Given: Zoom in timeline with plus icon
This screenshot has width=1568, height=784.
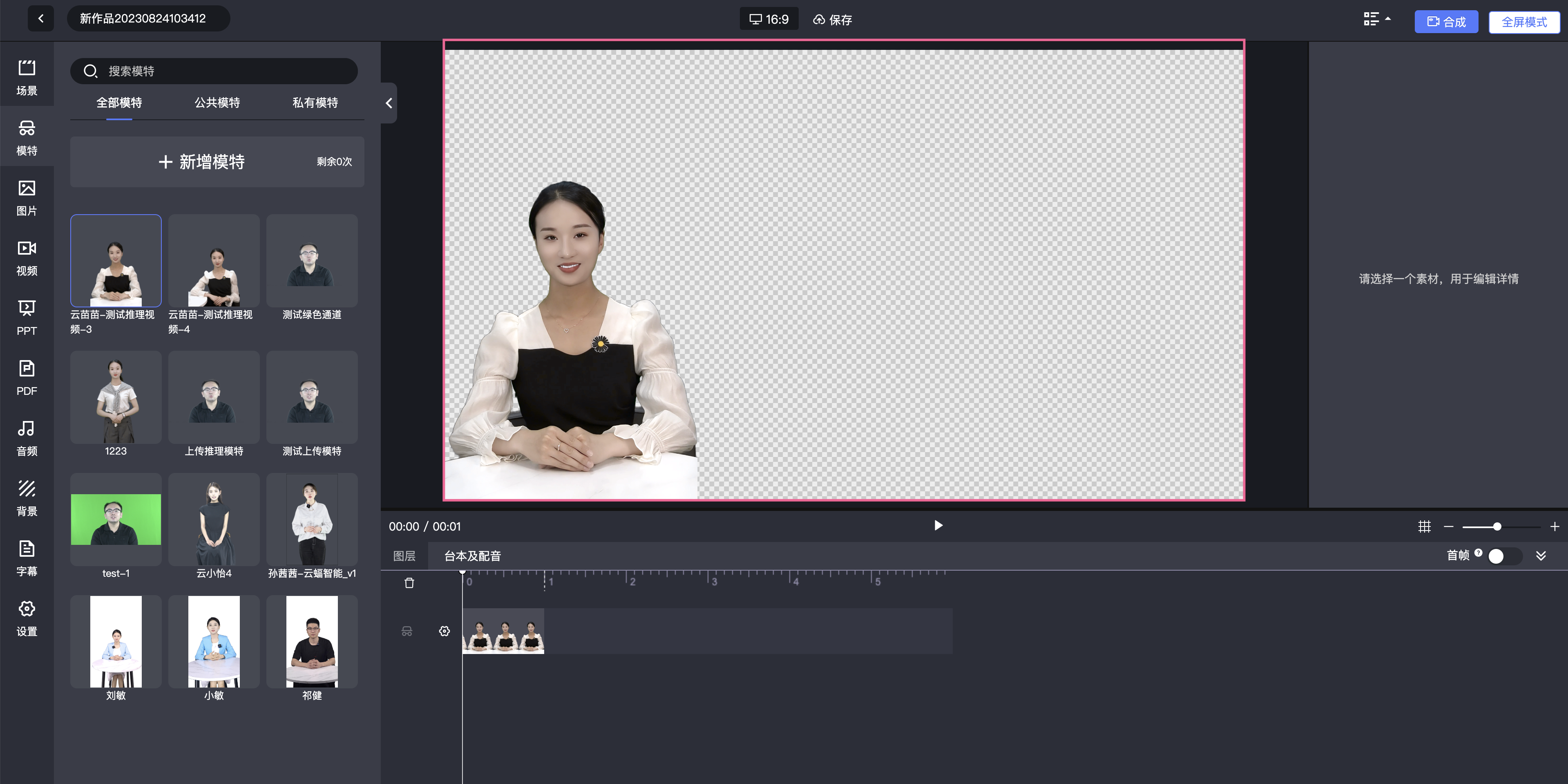Looking at the screenshot, I should pos(1554,526).
